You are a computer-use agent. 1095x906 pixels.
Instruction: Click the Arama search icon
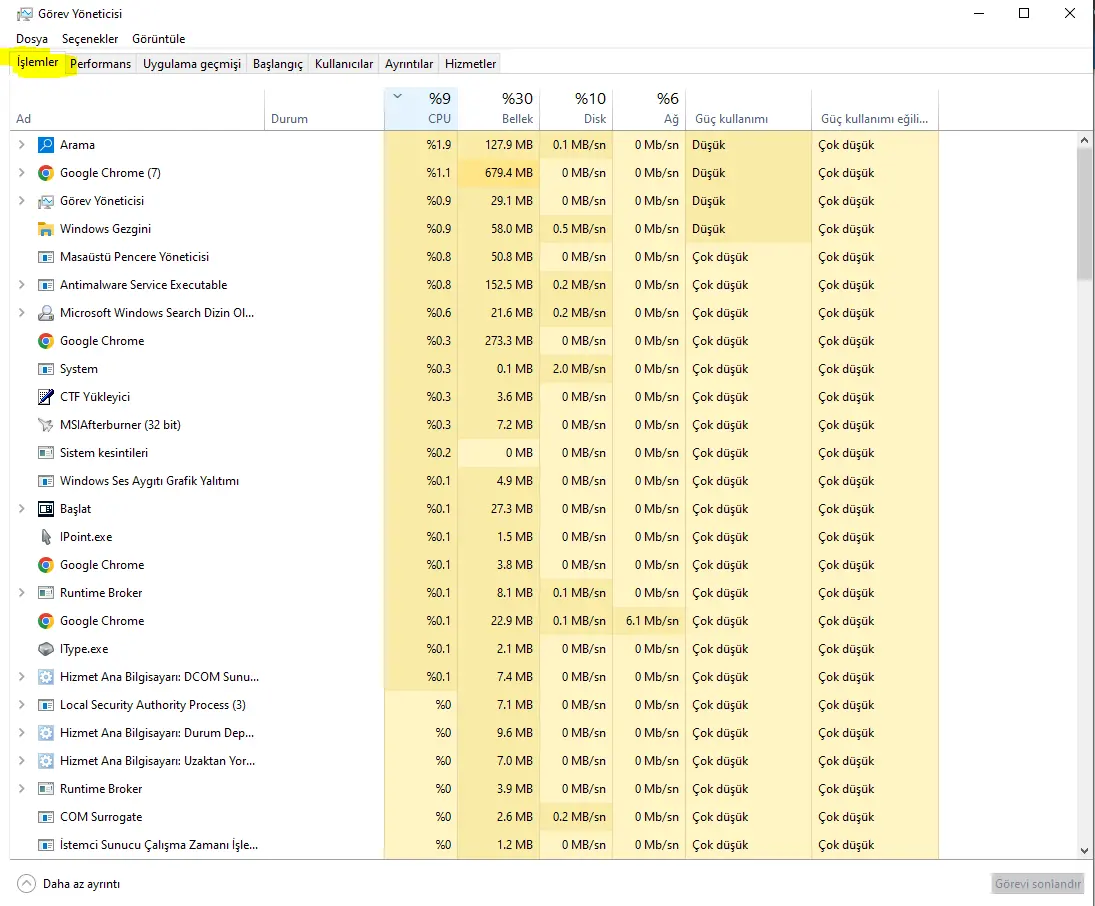click(x=45, y=145)
